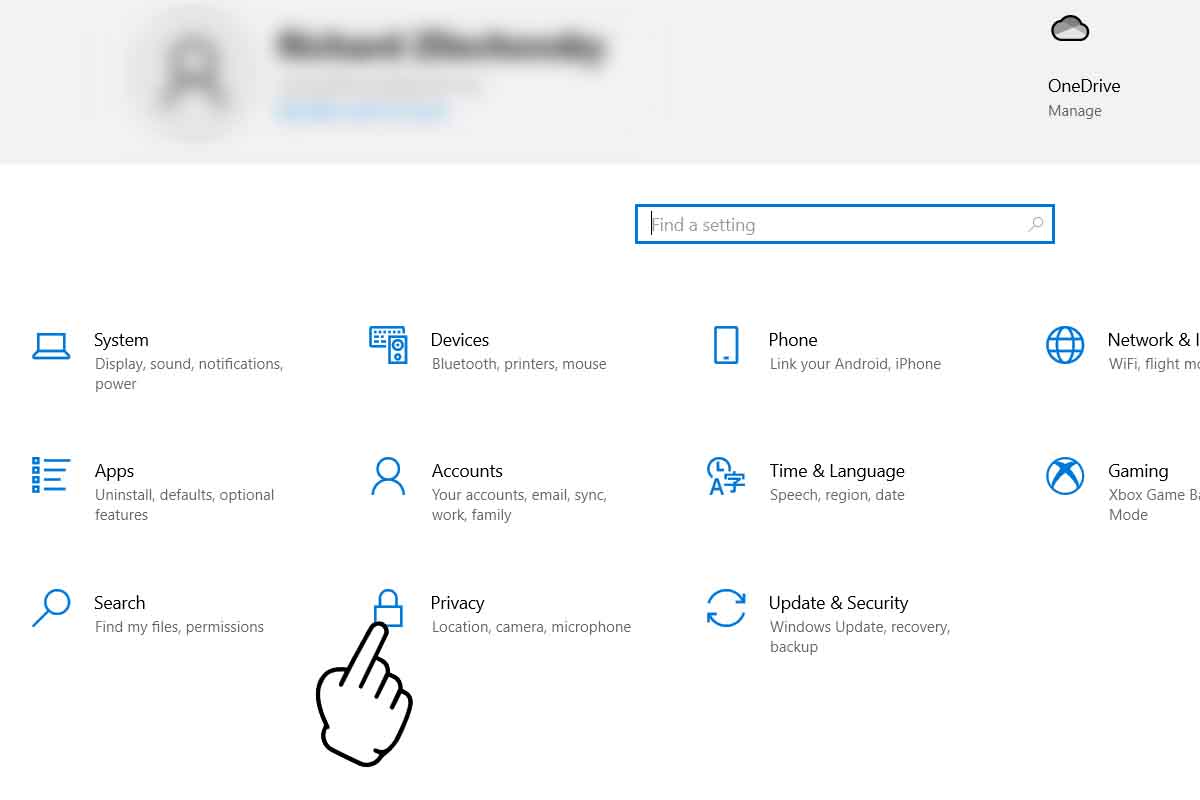Open the Time & Language title

(837, 471)
